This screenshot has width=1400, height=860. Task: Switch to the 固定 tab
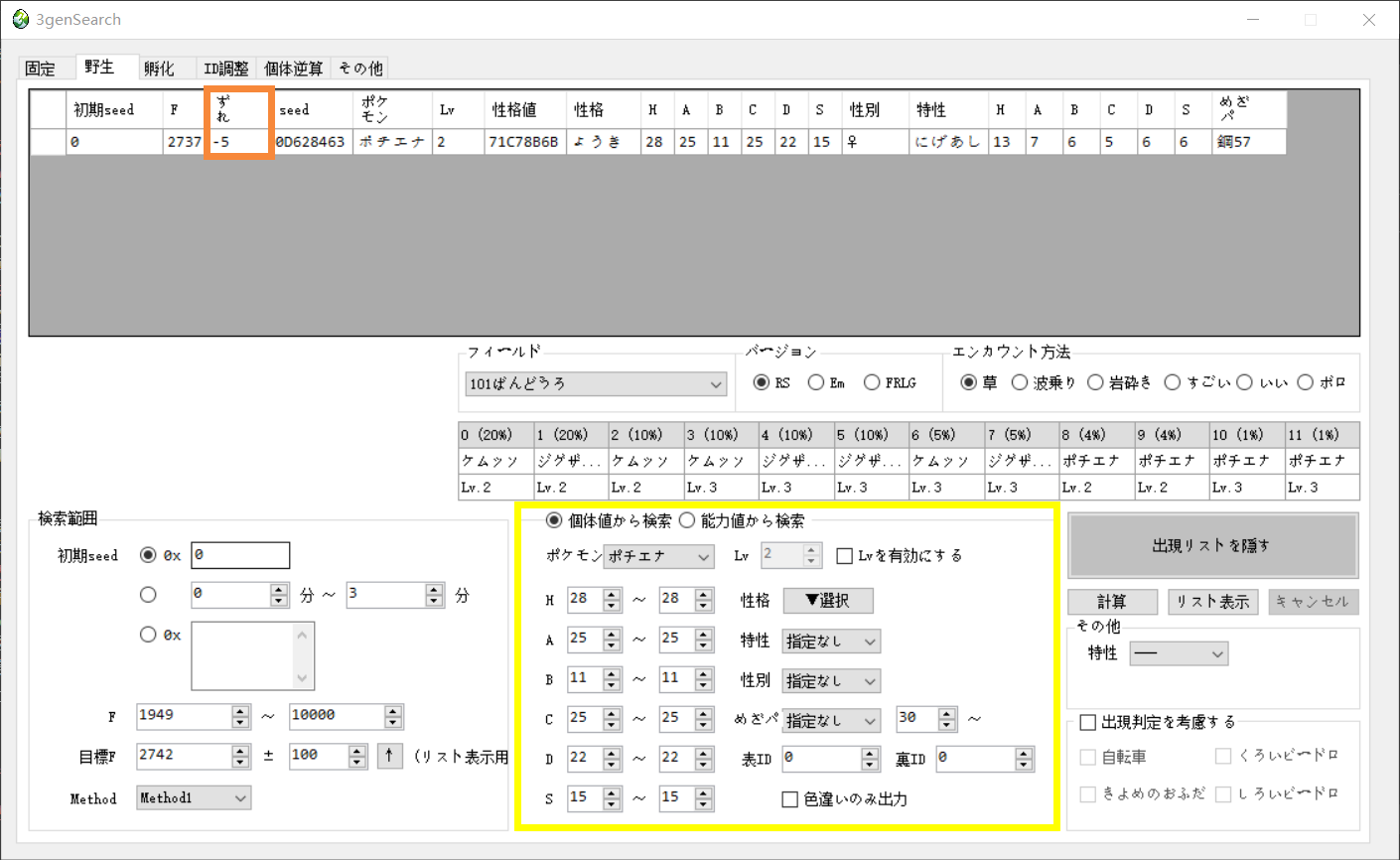point(41,69)
